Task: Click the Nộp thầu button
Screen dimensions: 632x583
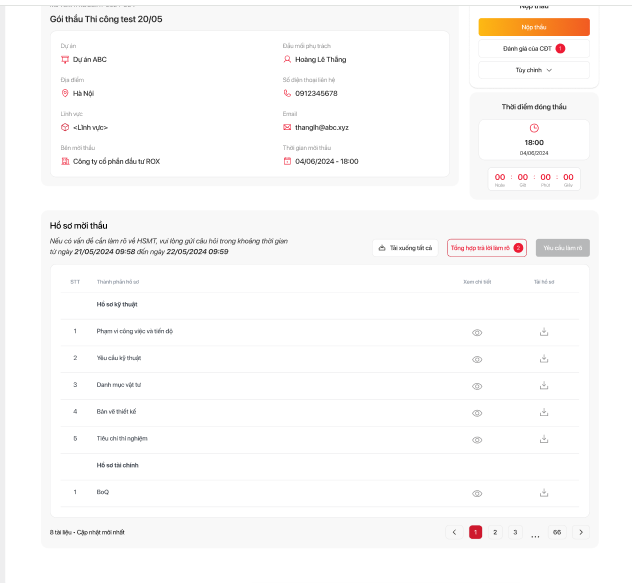Action: 534,27
